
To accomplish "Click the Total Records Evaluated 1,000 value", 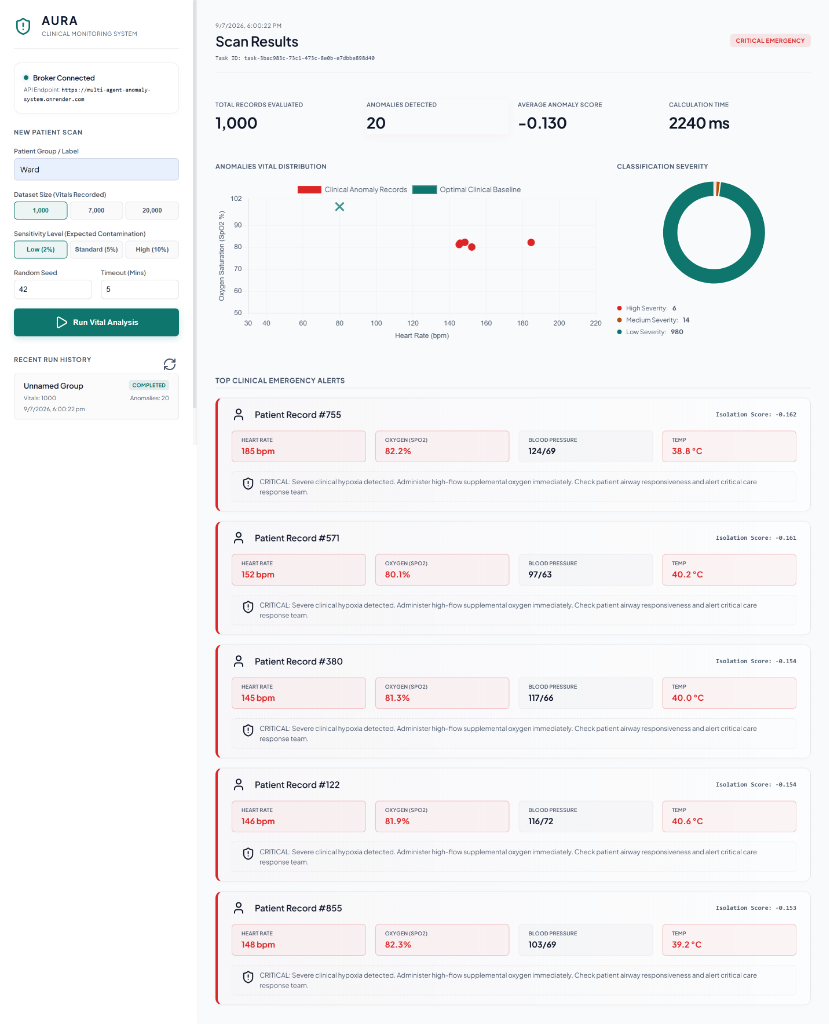I will [x=236, y=123].
